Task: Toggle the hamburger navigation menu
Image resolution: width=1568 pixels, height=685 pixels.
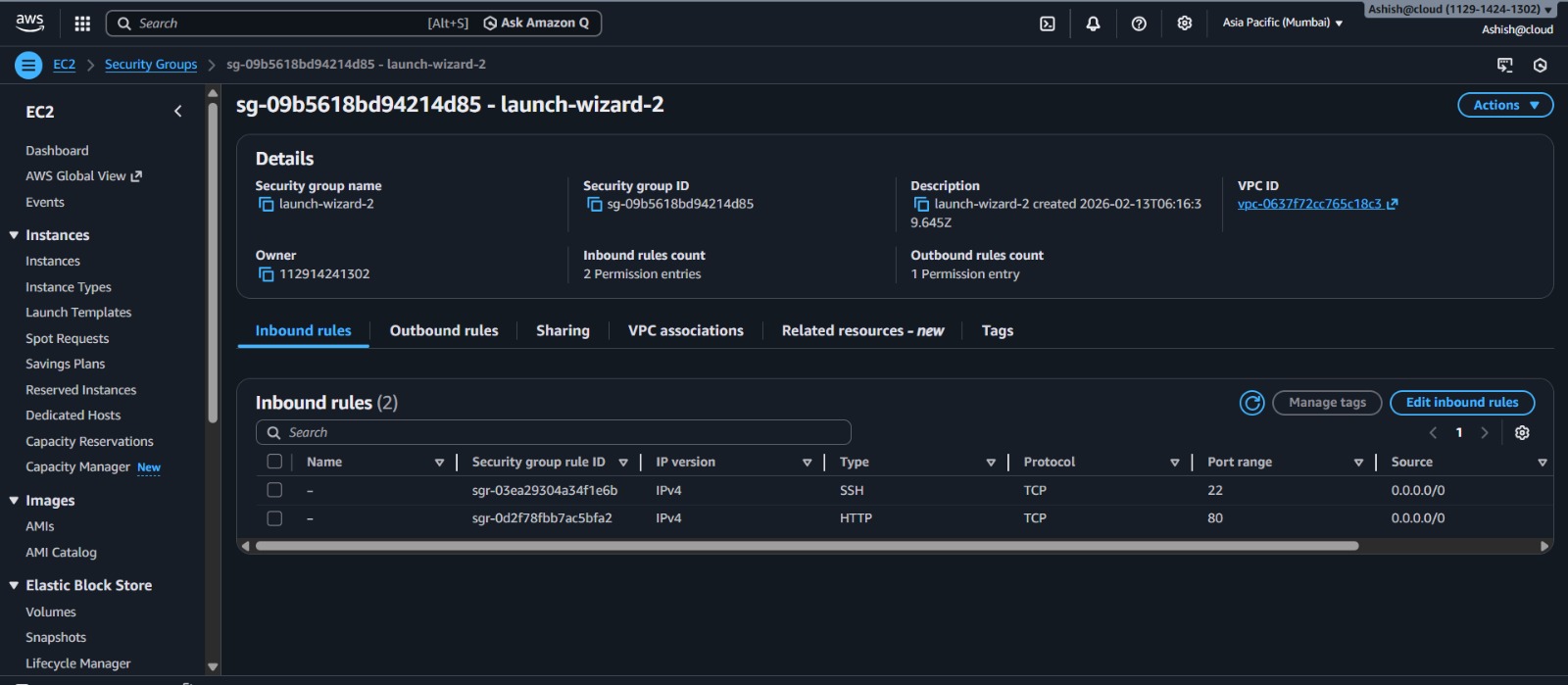Action: click(28, 66)
